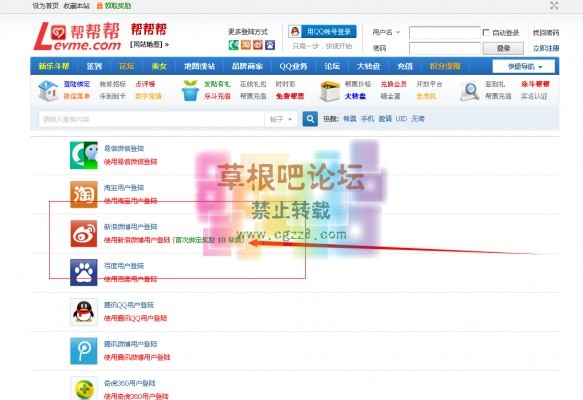Image resolution: width=583 pixels, height=400 pixels.
Task: Click the Tencent Weibo login icon
Action: 84,351
